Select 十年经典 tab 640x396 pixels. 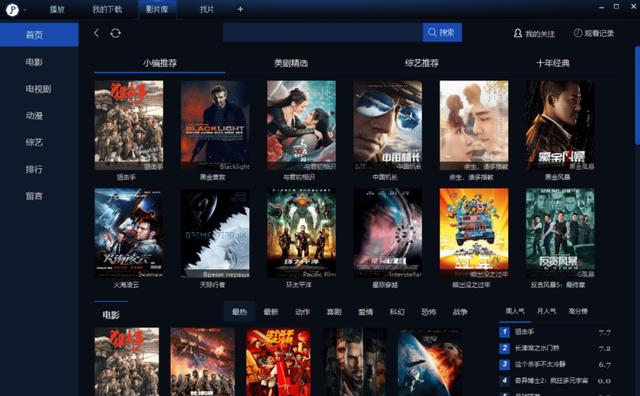click(553, 63)
